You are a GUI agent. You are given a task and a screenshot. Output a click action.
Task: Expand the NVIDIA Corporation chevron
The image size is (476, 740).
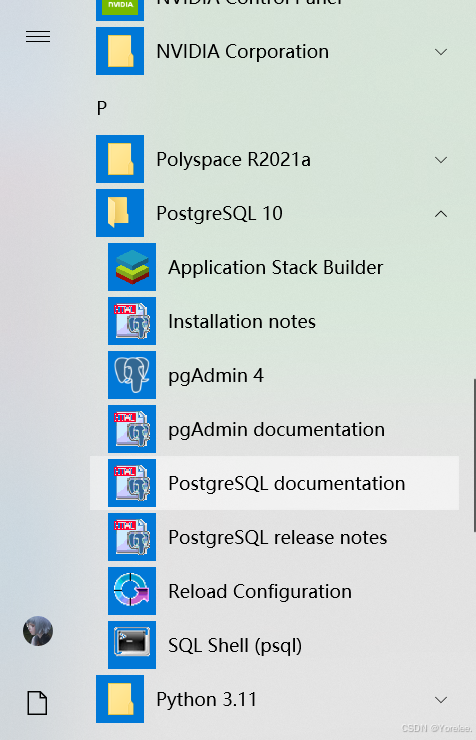pos(441,51)
